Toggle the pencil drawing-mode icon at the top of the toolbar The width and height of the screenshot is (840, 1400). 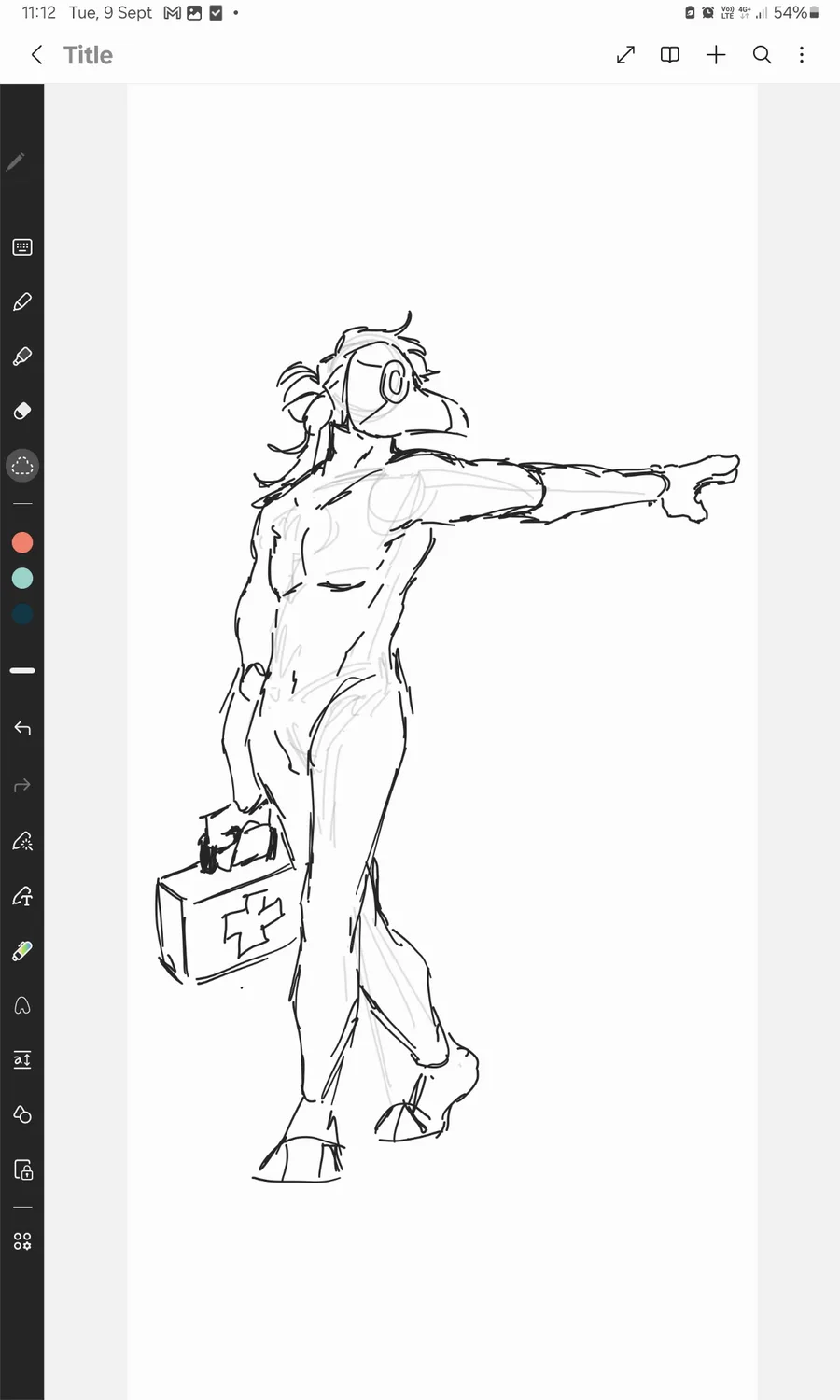coord(15,161)
